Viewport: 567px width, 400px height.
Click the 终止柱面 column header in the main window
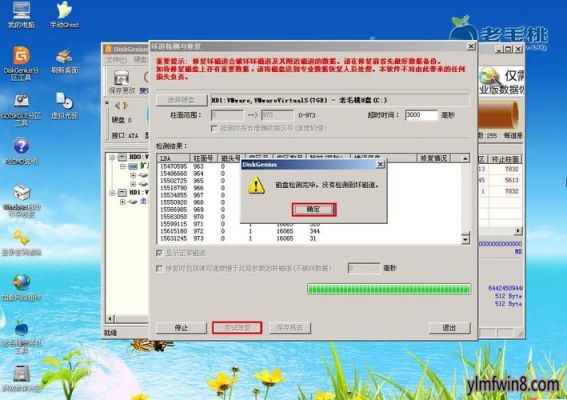506,159
